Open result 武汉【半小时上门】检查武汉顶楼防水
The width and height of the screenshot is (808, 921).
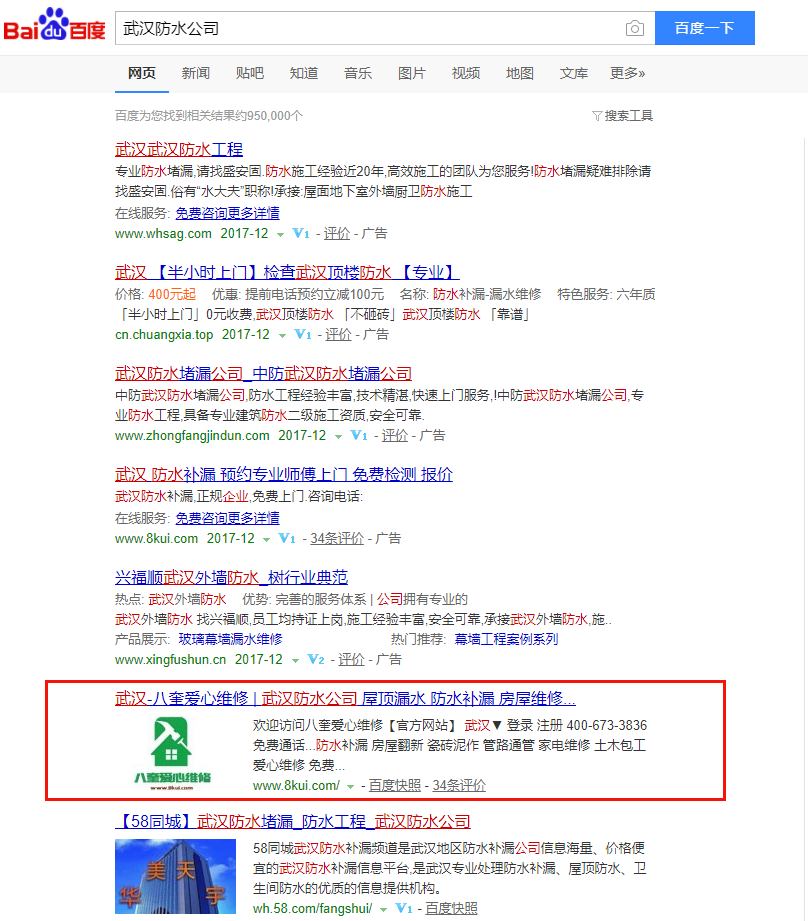[x=287, y=273]
